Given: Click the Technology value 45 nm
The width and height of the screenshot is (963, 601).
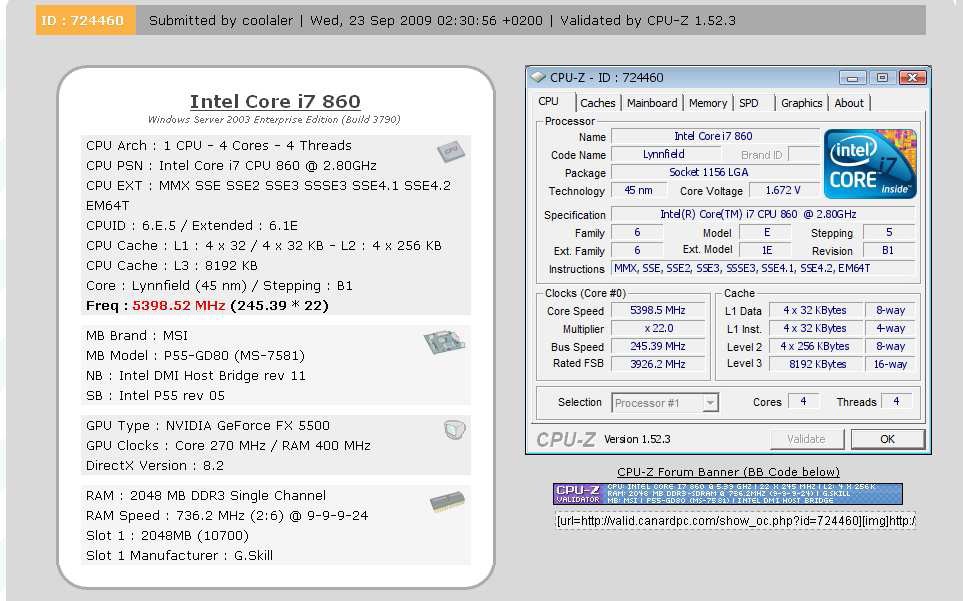Looking at the screenshot, I should tap(639, 190).
